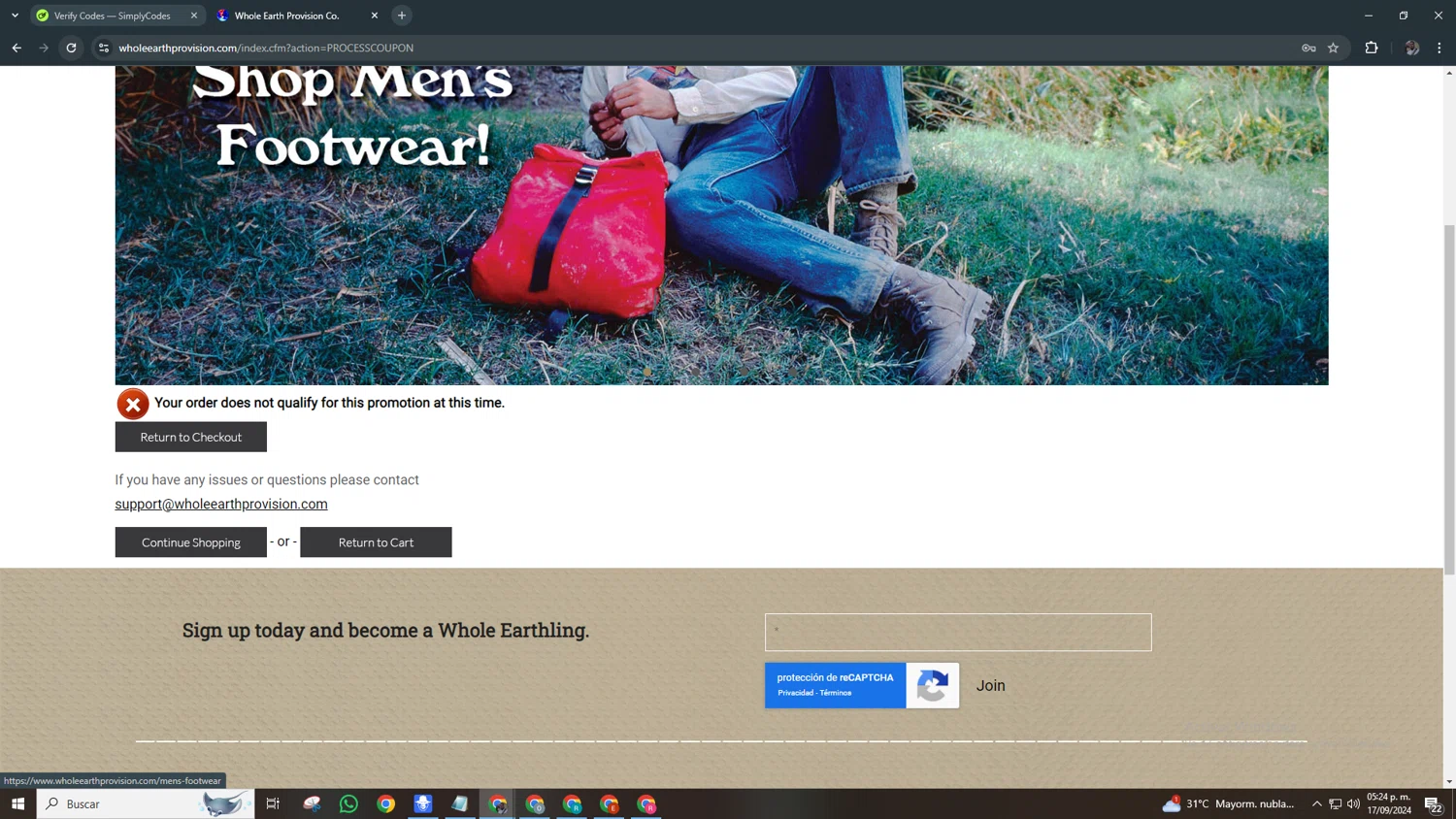Click the Return to Cart button
The image size is (1456, 819).
pyautogui.click(x=376, y=542)
